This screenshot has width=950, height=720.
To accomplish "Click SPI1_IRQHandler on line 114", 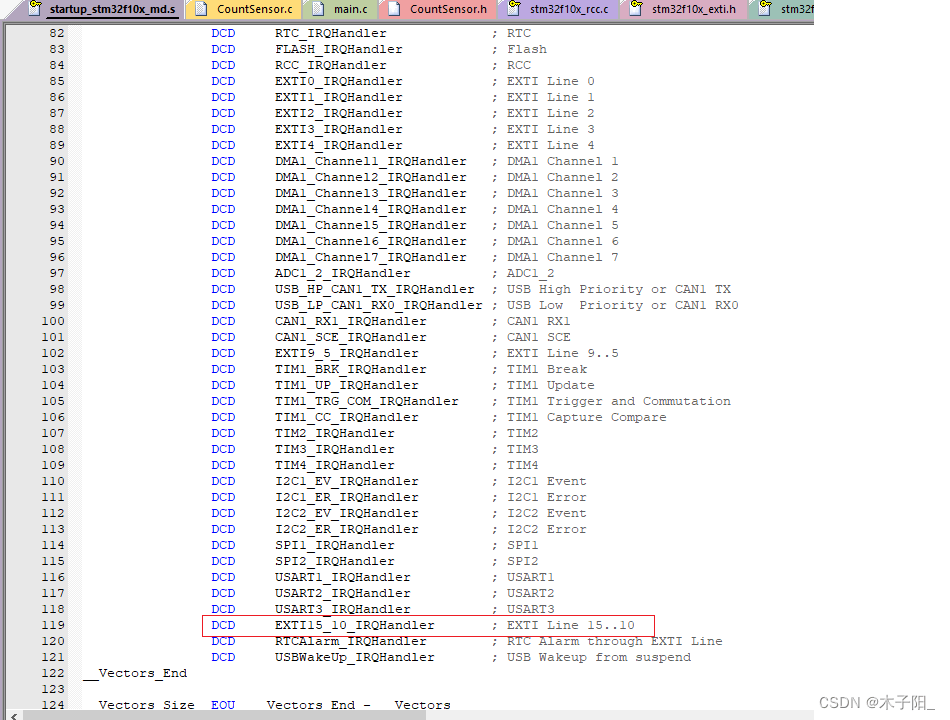I will (334, 545).
